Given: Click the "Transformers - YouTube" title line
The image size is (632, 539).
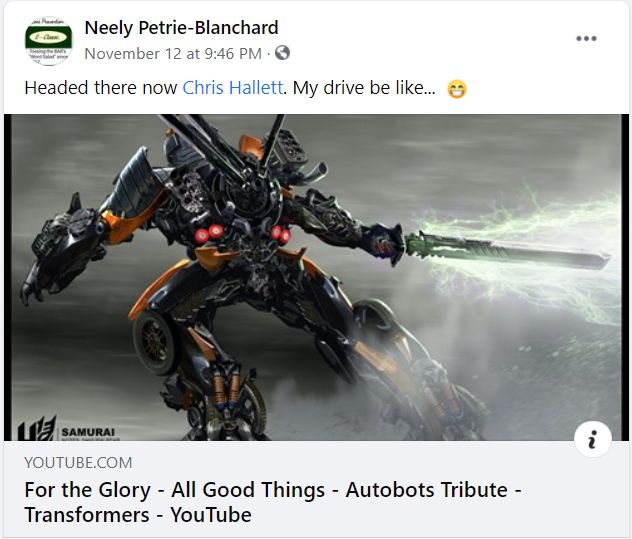Looking at the screenshot, I should (x=137, y=515).
